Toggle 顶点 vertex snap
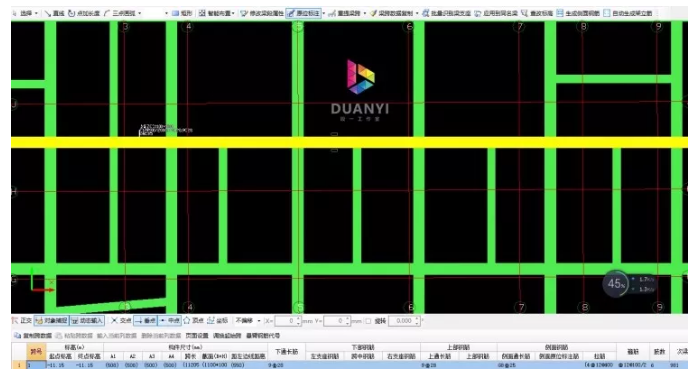This screenshot has width=696, height=380. point(193,321)
